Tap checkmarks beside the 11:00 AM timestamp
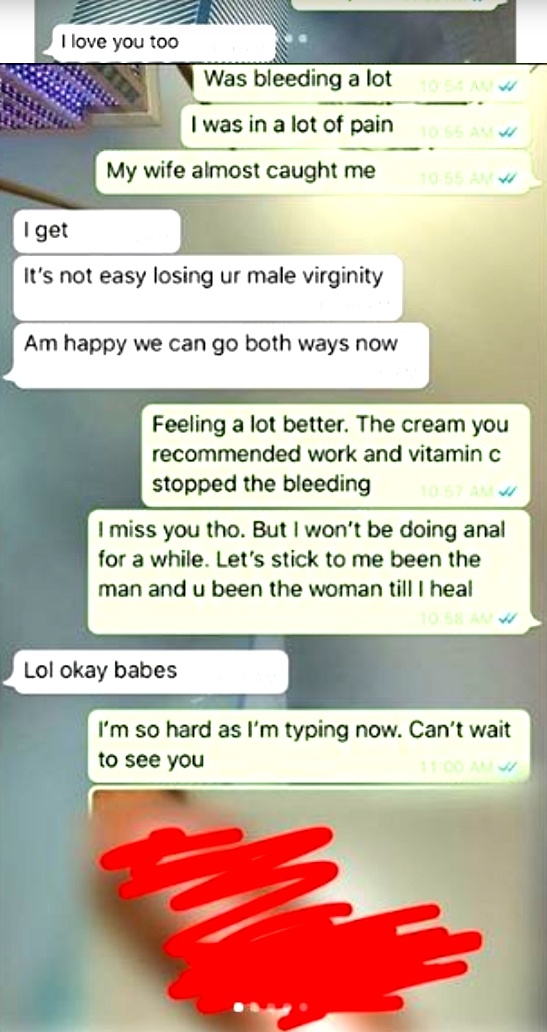Screen dimensions: 547x1032 point(507,767)
